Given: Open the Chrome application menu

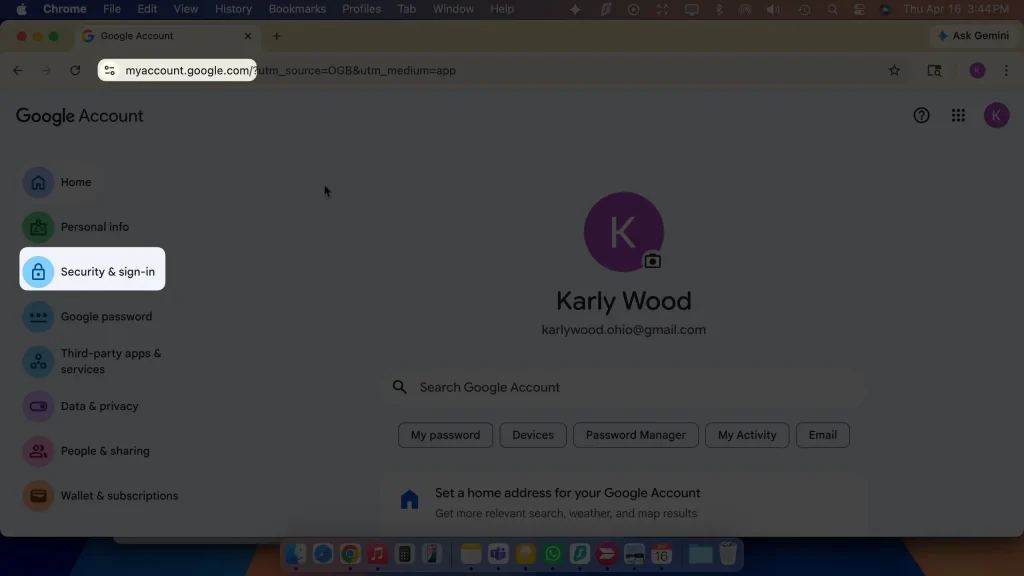Looking at the screenshot, I should (x=65, y=9).
